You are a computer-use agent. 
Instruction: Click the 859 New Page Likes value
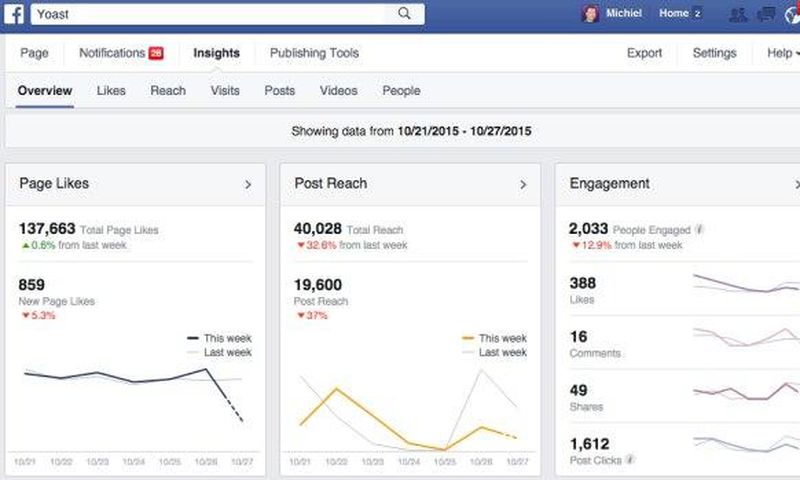(32, 285)
